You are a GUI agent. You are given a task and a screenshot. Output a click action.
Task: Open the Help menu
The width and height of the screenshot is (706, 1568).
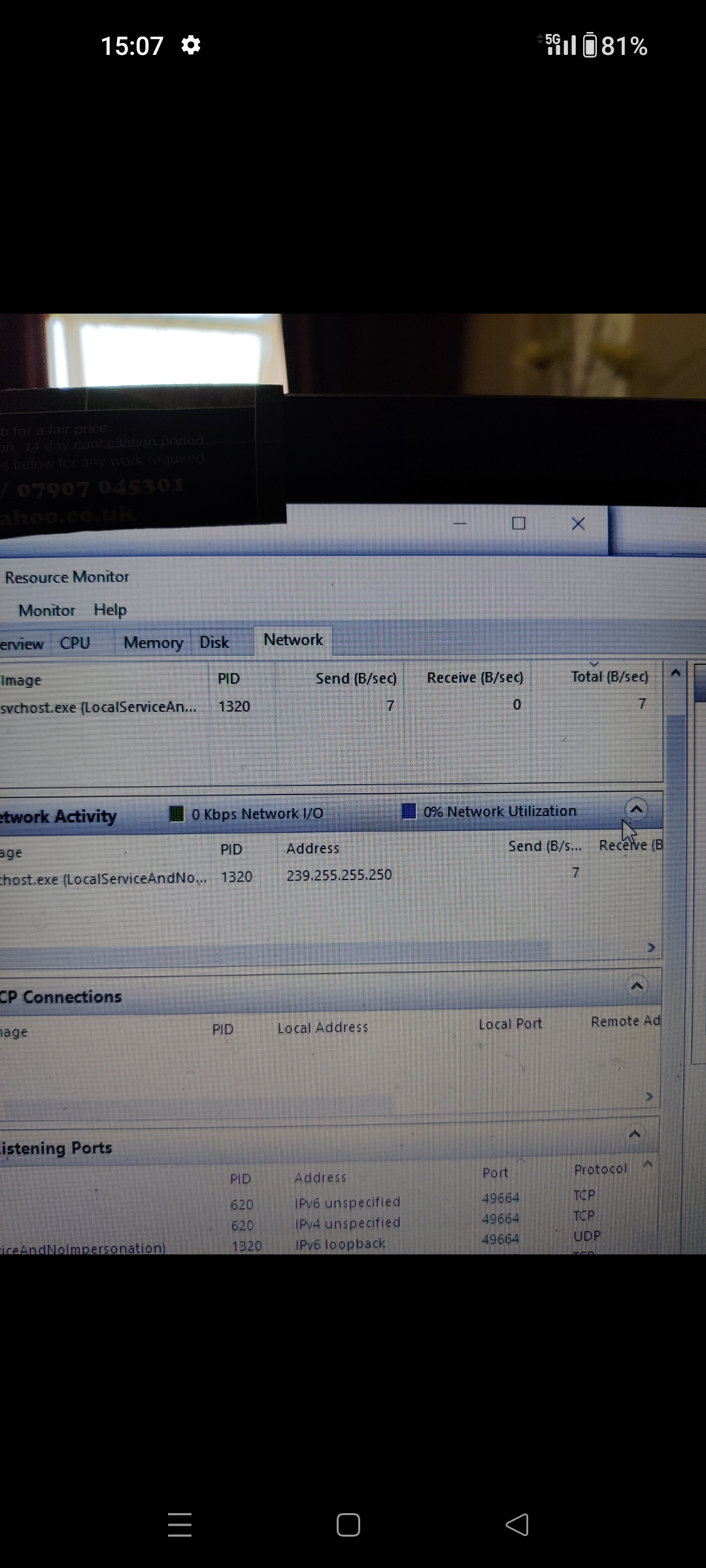[110, 610]
